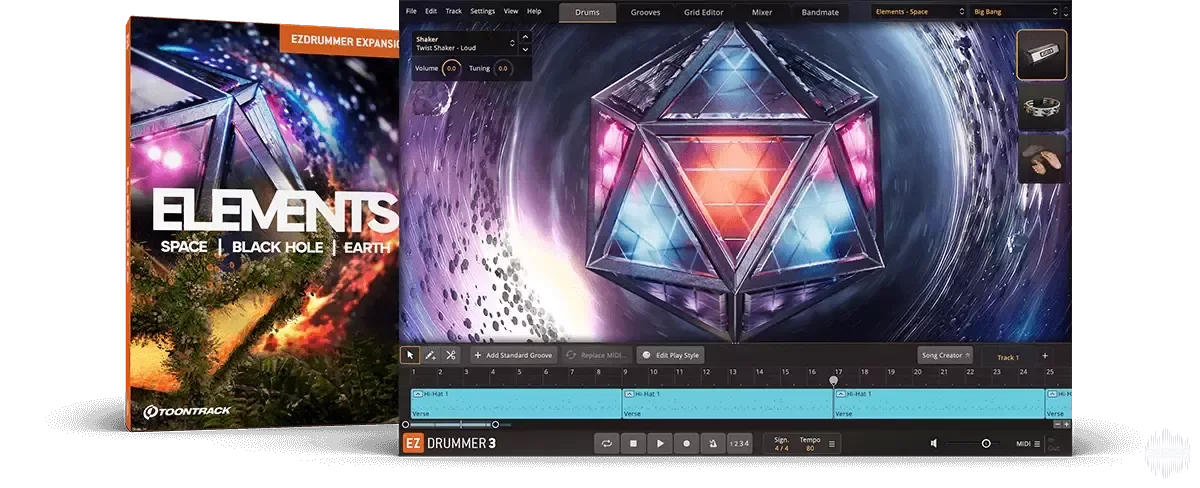This screenshot has width=1200, height=488.
Task: Select the Verse clip starting at bar 1
Action: [x=516, y=404]
